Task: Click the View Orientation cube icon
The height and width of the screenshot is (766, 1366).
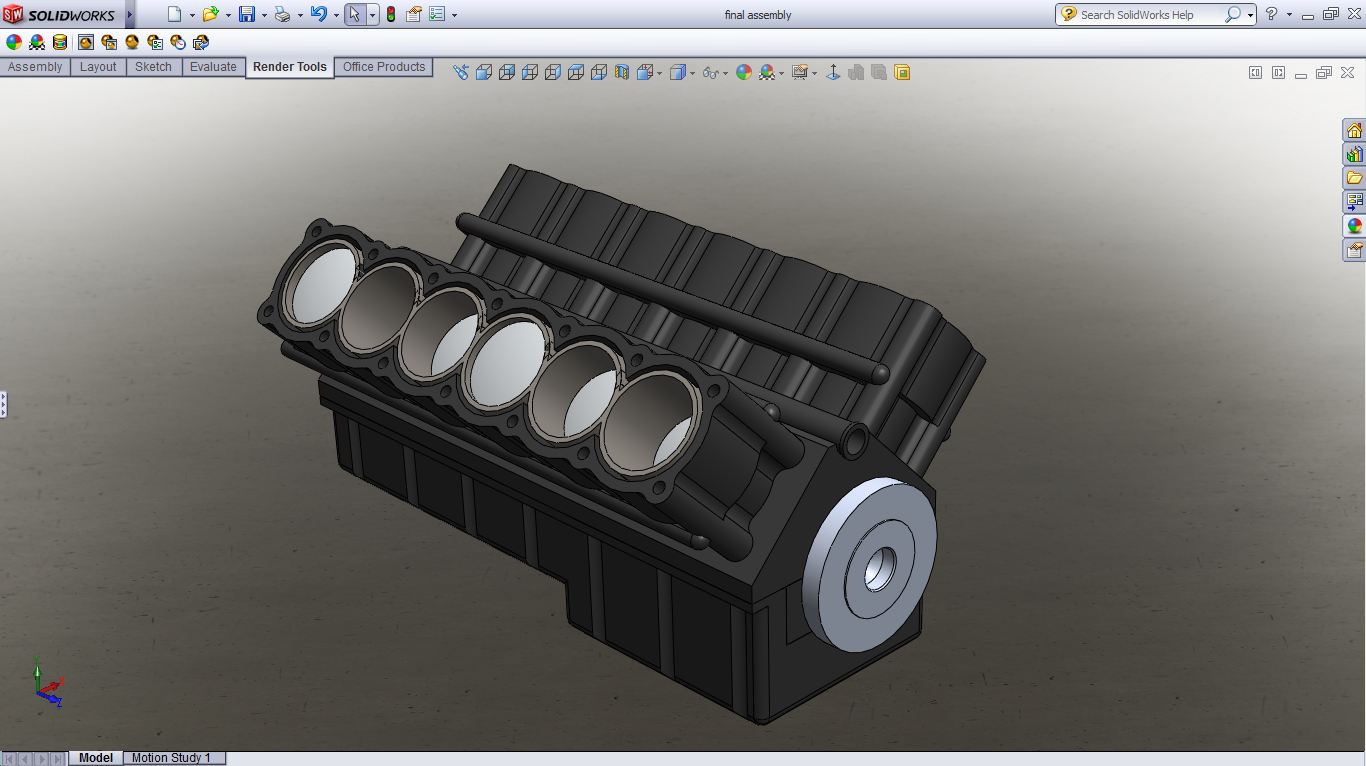Action: (x=645, y=72)
